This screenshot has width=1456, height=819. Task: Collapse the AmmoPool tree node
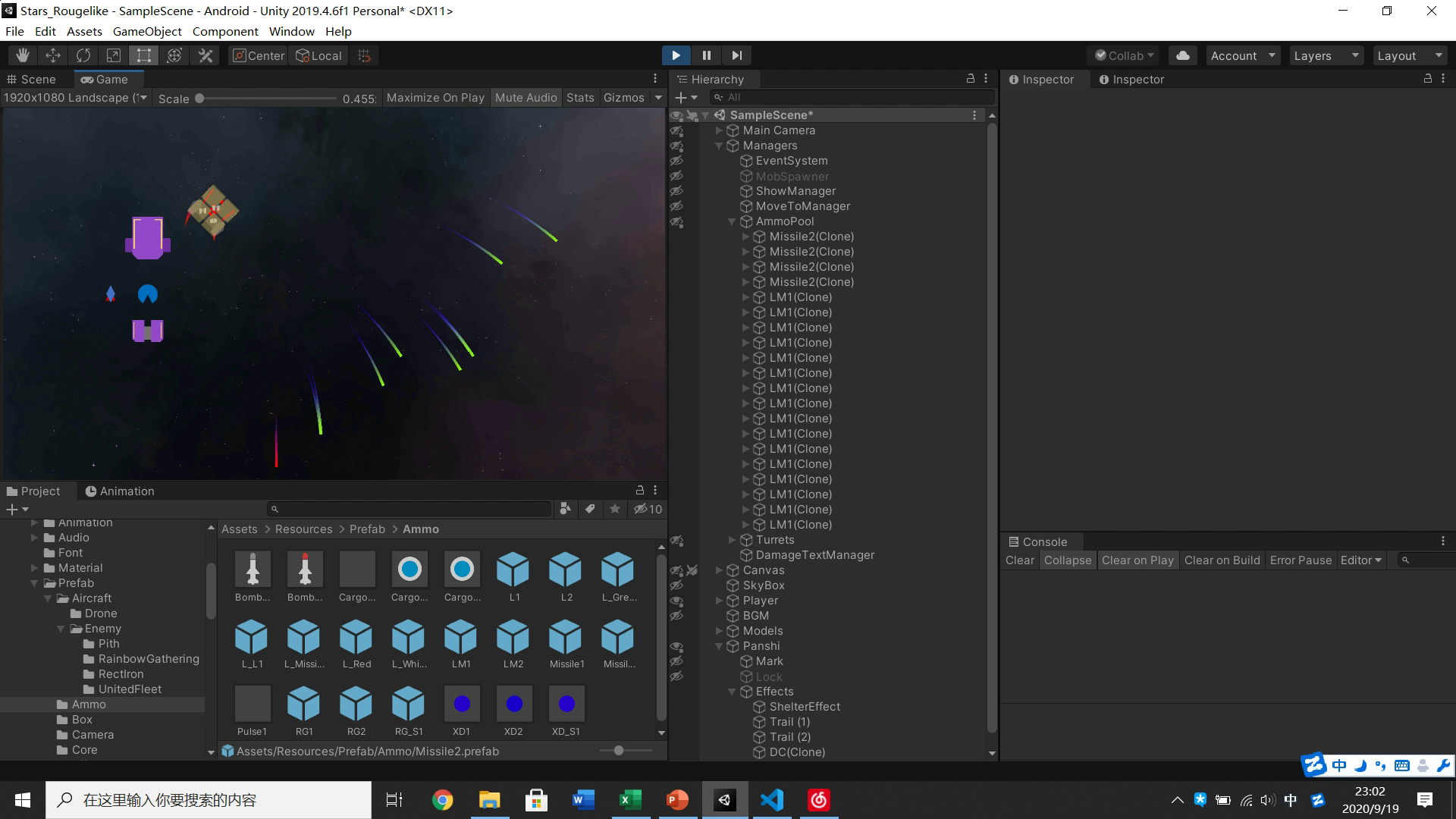[x=733, y=221]
